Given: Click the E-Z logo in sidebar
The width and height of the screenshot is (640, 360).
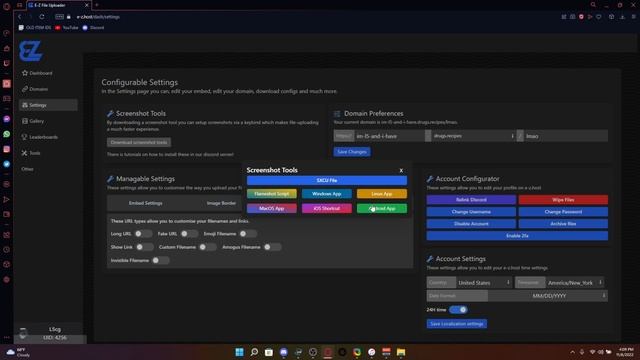Looking at the screenshot, I should [x=31, y=51].
